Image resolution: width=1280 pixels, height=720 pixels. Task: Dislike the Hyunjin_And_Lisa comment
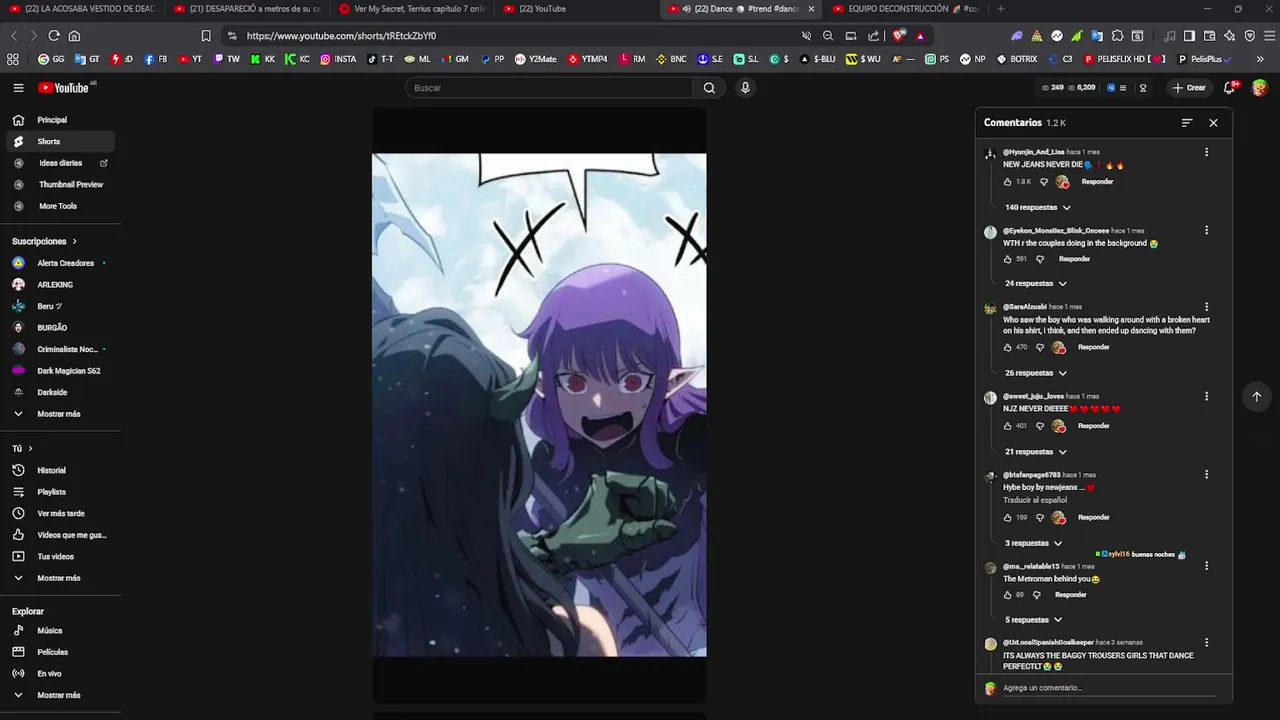(x=1044, y=182)
